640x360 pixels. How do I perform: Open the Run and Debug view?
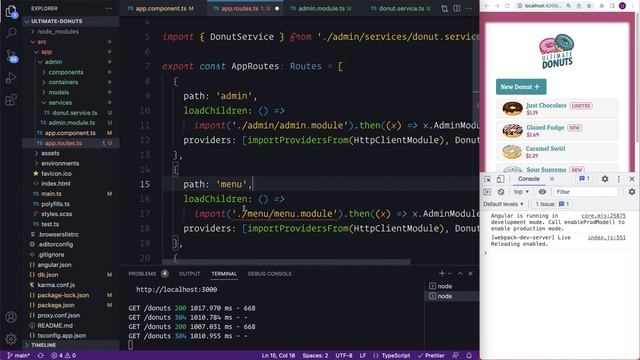pyautogui.click(x=11, y=78)
